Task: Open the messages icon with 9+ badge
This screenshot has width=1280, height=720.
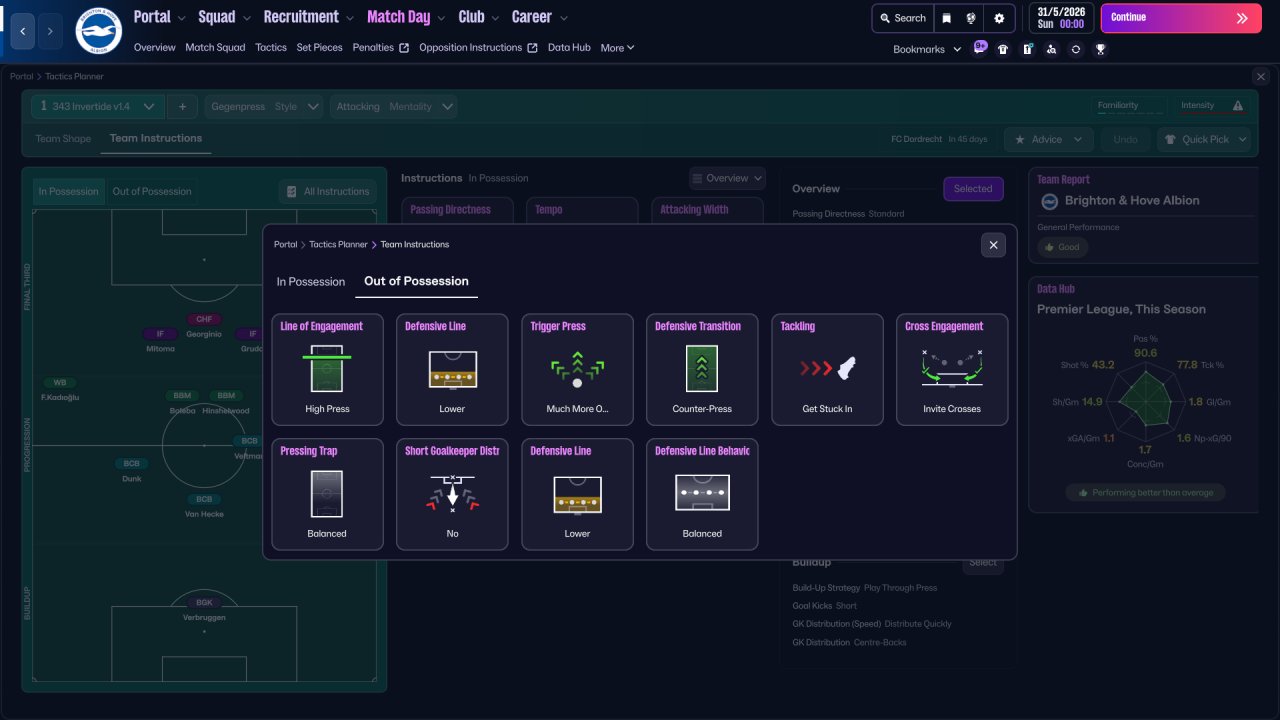Action: coord(980,48)
